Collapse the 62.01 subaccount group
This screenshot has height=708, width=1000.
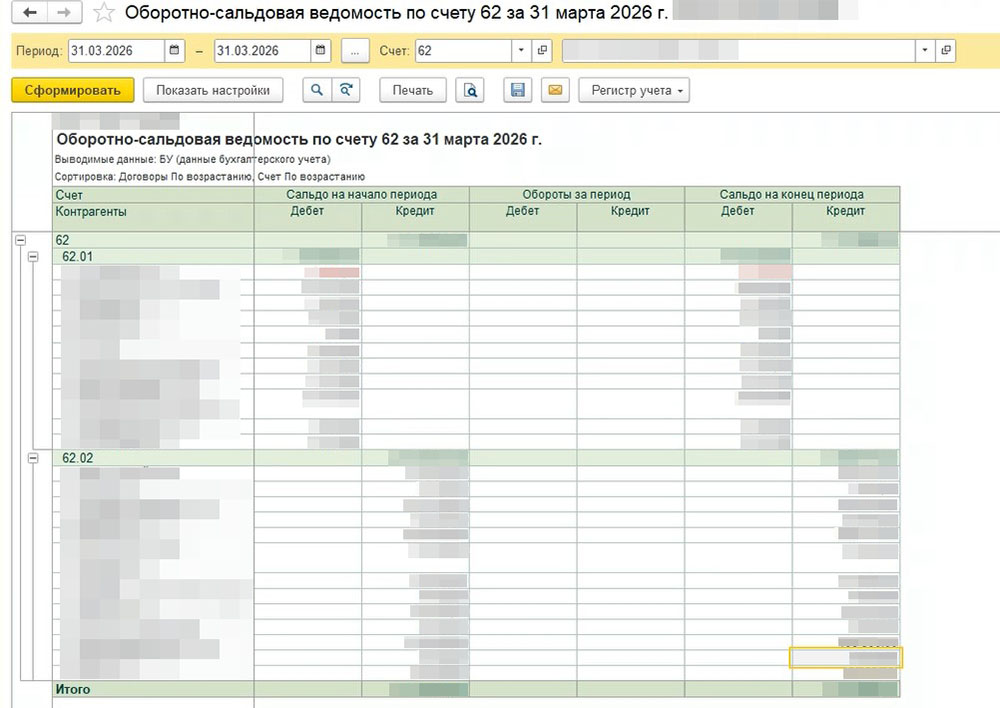[x=33, y=256]
